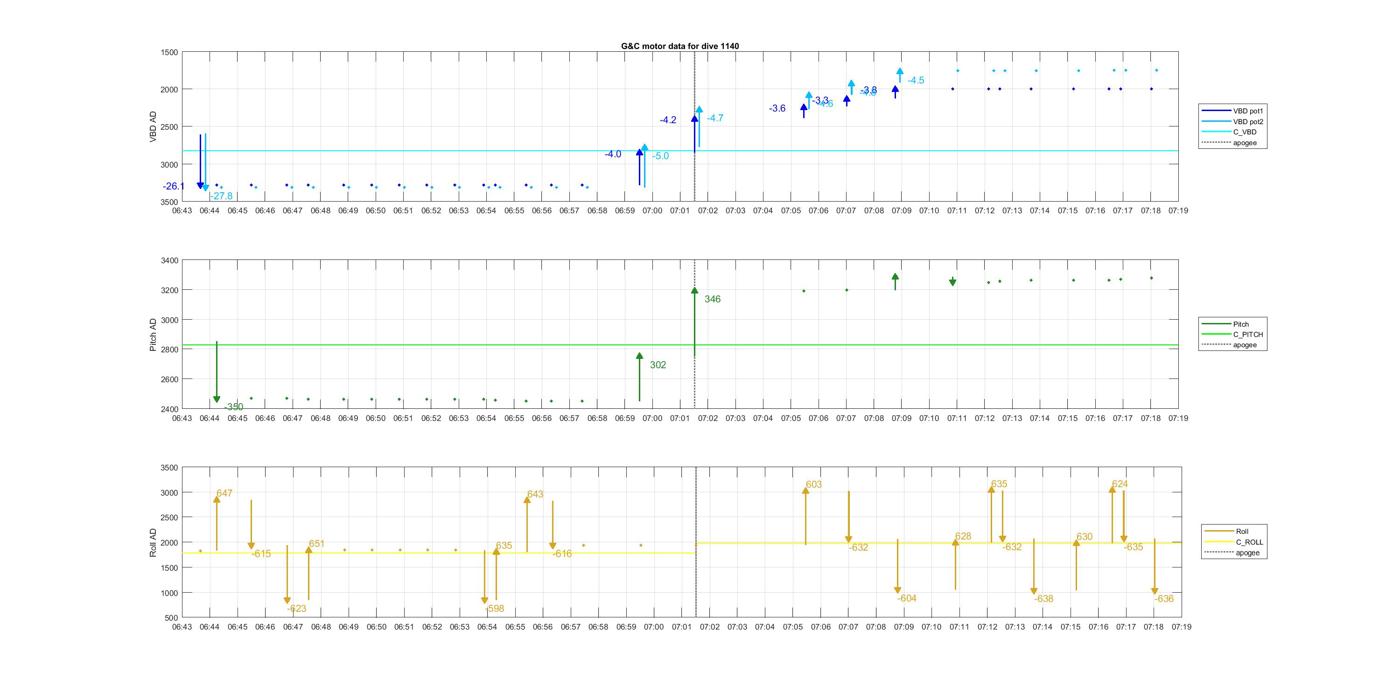Click the '-3.6' VBD data label
Image resolution: width=1400 pixels, height=693 pixels.
point(777,108)
